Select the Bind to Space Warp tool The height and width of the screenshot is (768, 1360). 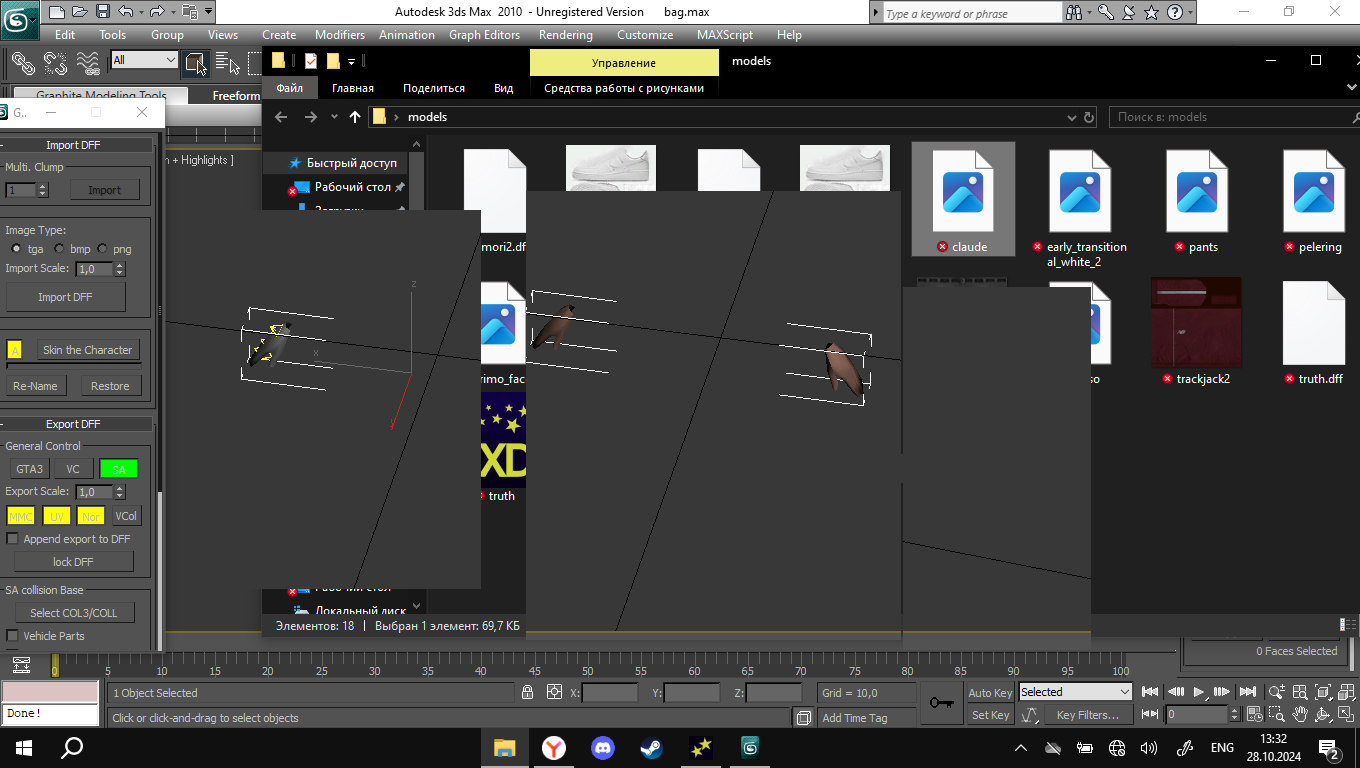coord(88,64)
